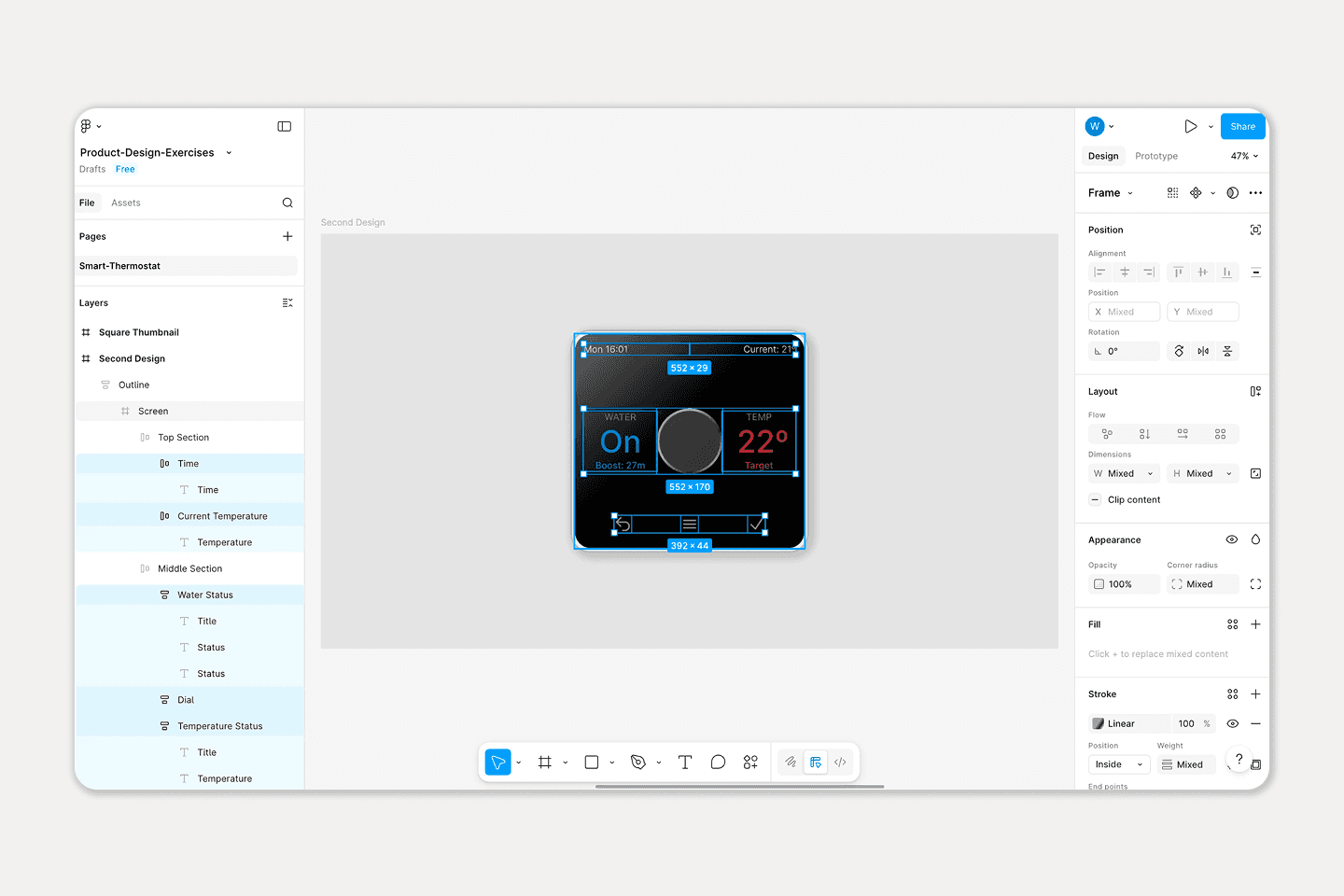
Task: Switch to Dev Mode code icon
Action: click(x=840, y=763)
